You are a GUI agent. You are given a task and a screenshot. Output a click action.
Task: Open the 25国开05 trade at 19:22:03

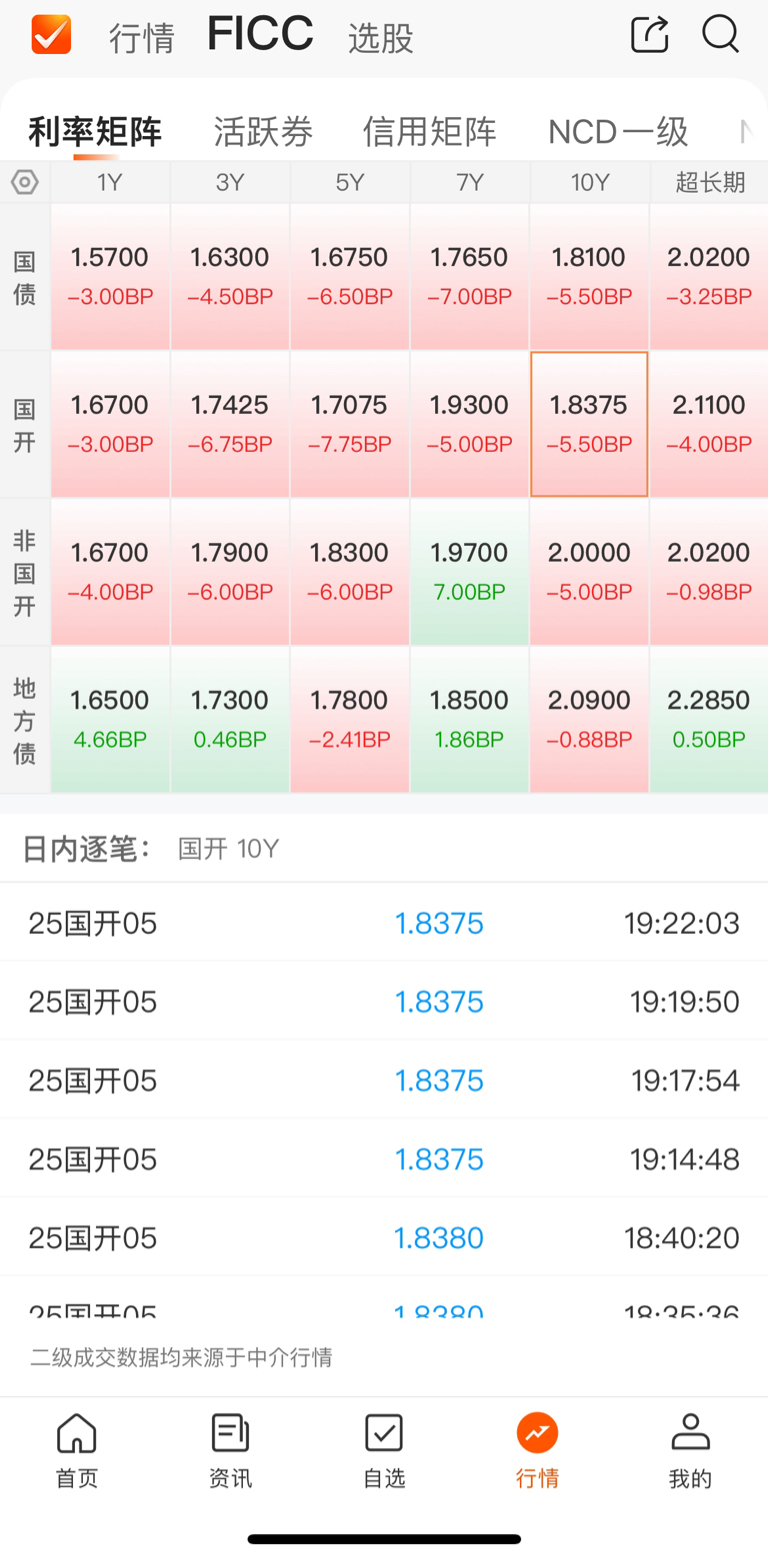384,923
